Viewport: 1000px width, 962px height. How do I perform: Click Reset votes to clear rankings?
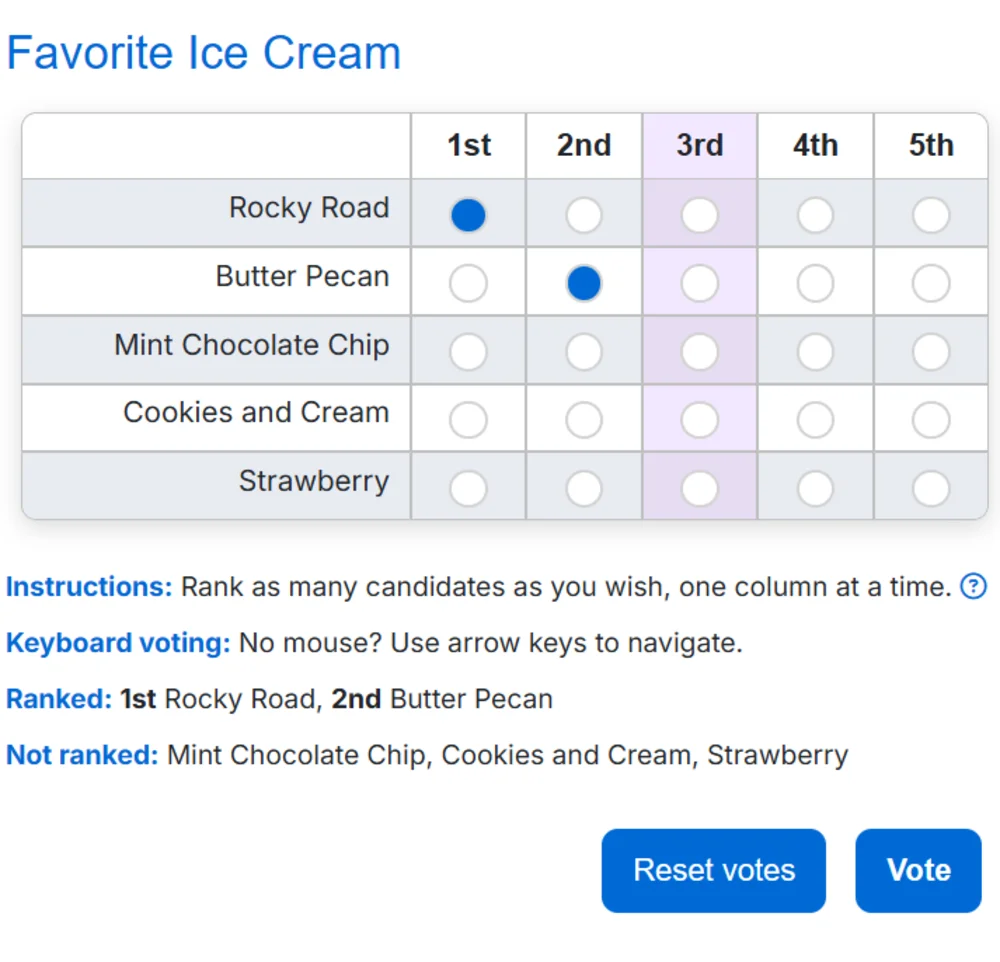pyautogui.click(x=713, y=870)
